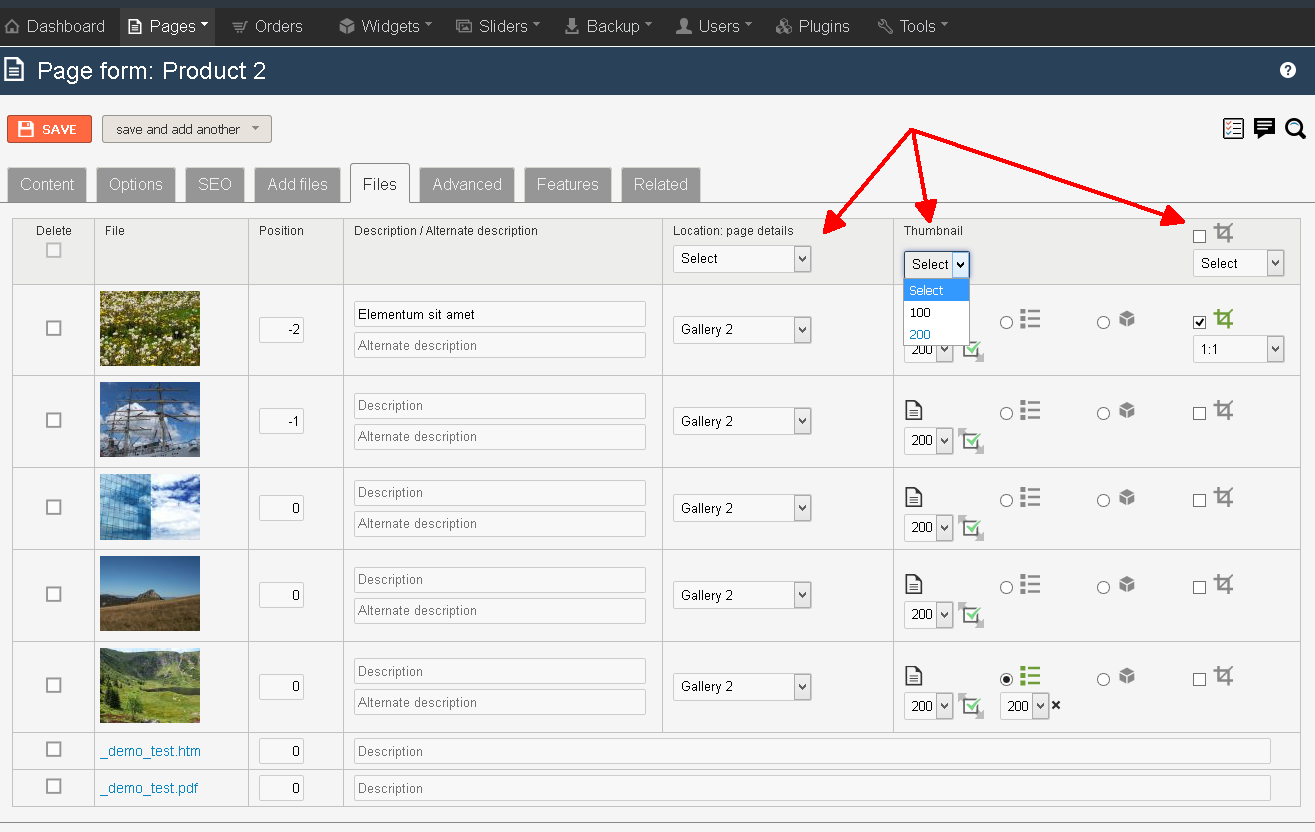Viewport: 1315px width, 832px height.
Task: Expand the save and add another dropdown arrow
Action: [255, 128]
